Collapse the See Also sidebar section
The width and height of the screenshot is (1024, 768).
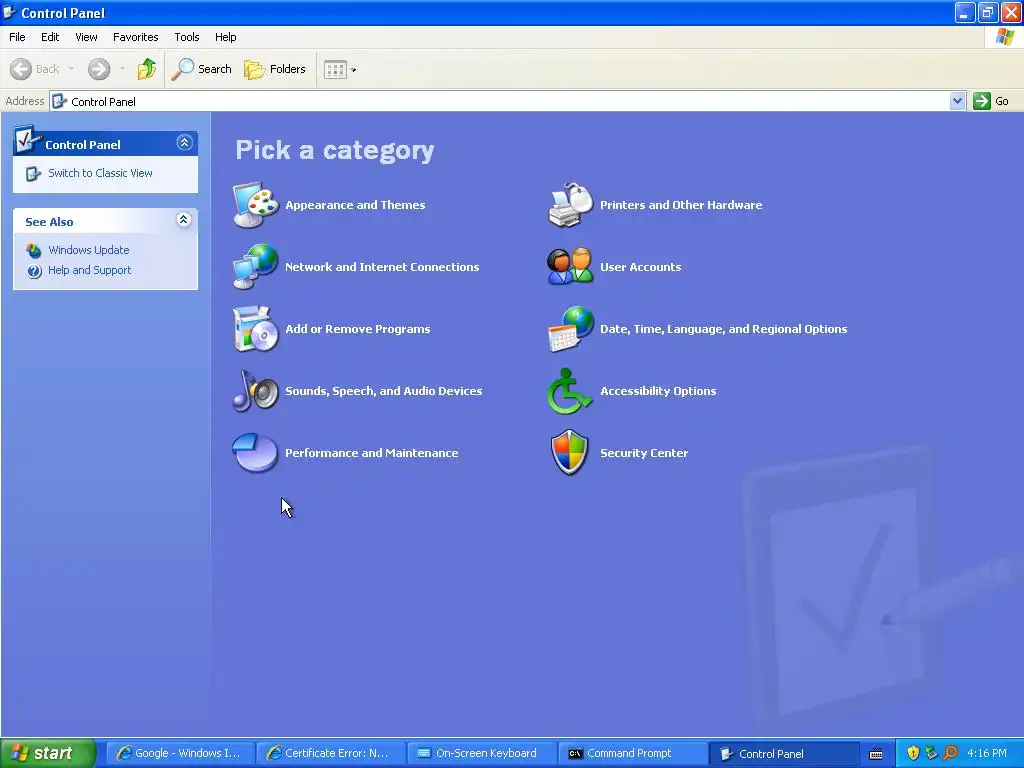pos(184,220)
